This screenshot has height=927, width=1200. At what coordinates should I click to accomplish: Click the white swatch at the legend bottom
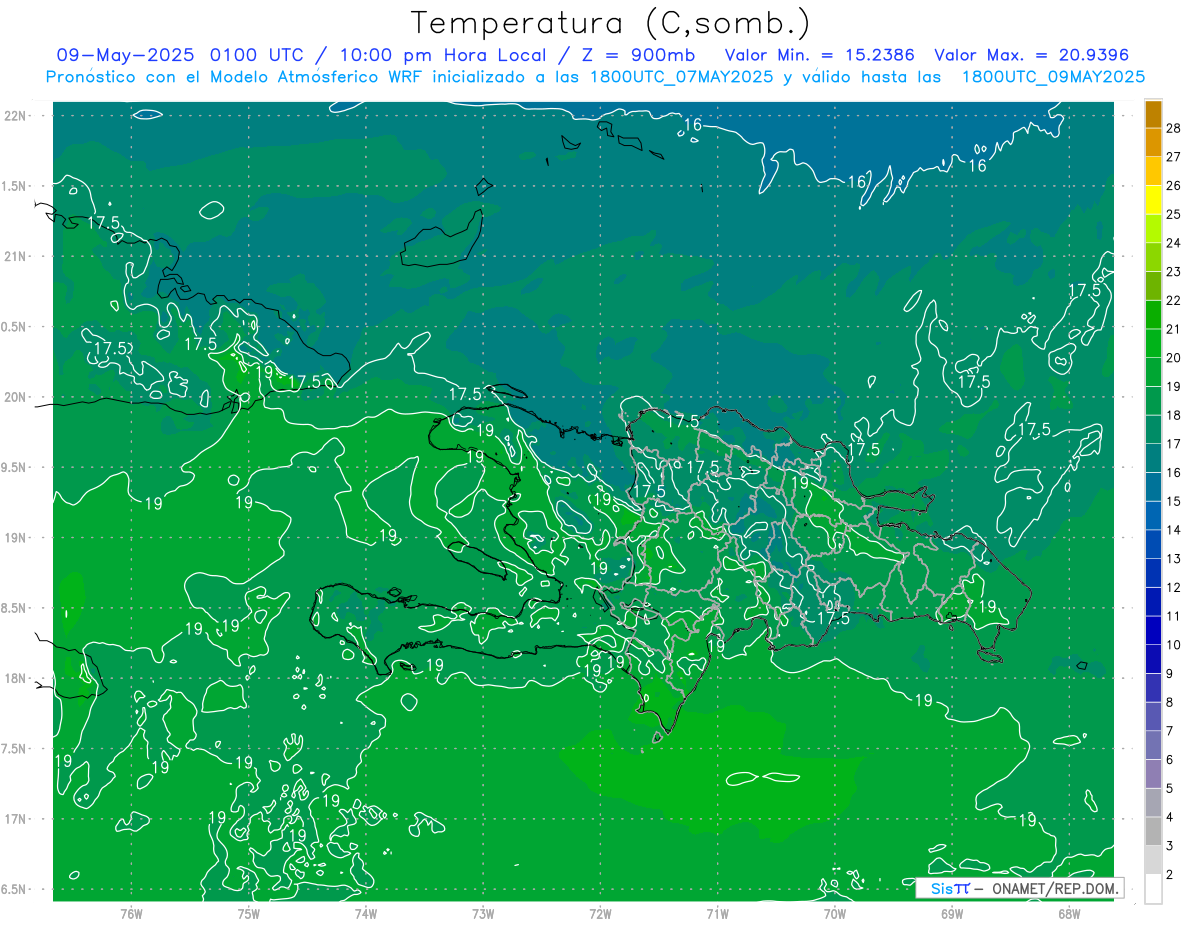(x=1153, y=889)
